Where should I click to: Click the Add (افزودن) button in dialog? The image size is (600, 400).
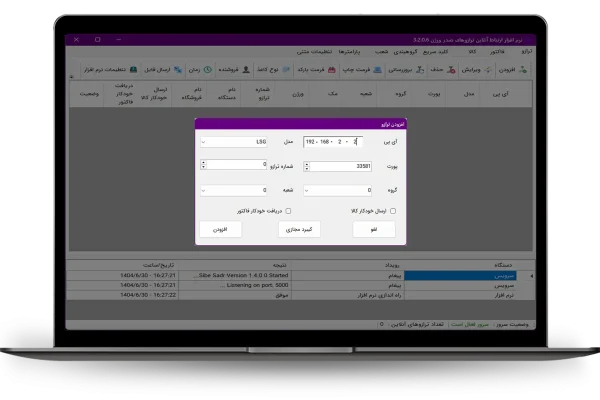(220, 229)
